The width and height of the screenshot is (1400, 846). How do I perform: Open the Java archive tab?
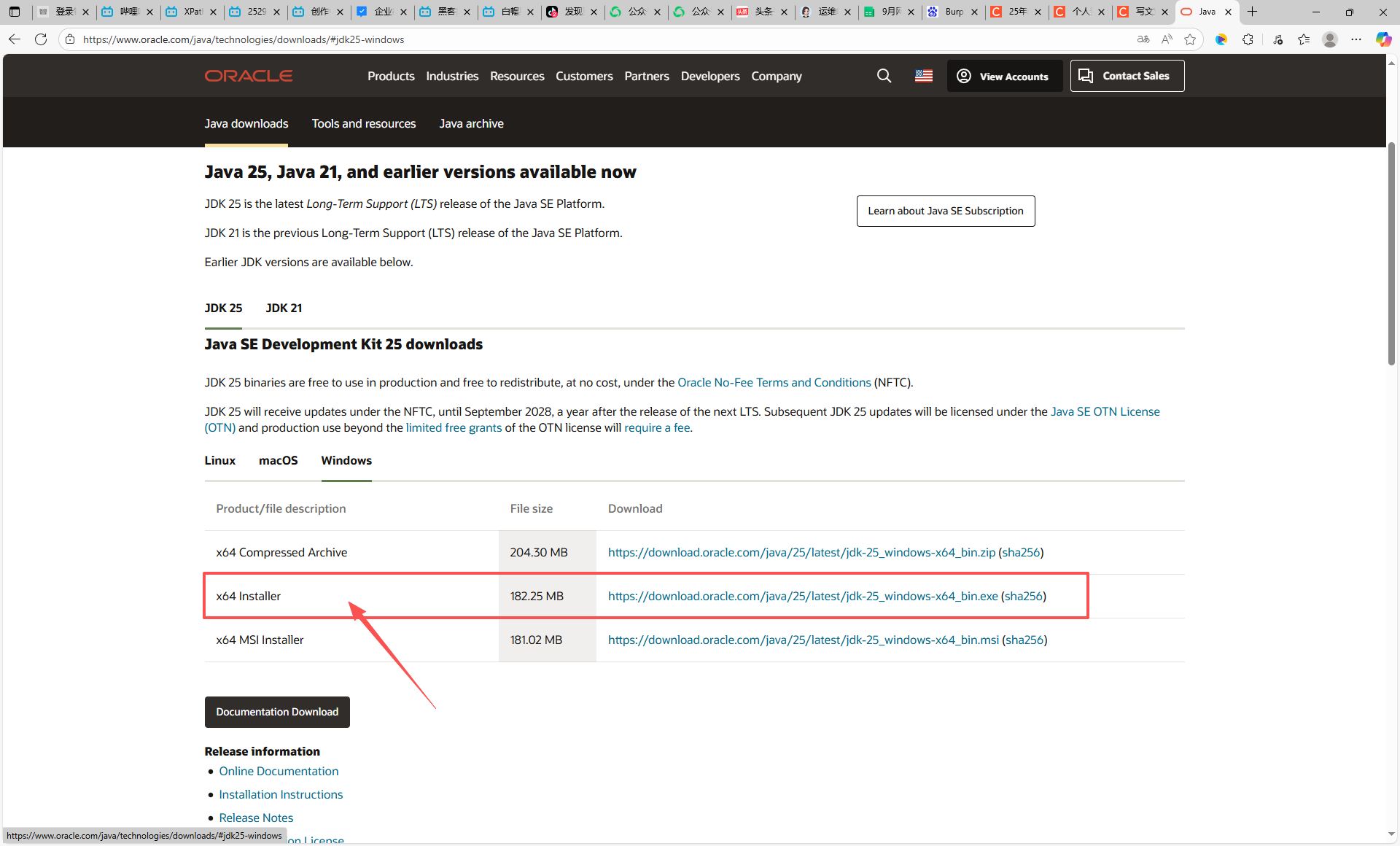(471, 123)
